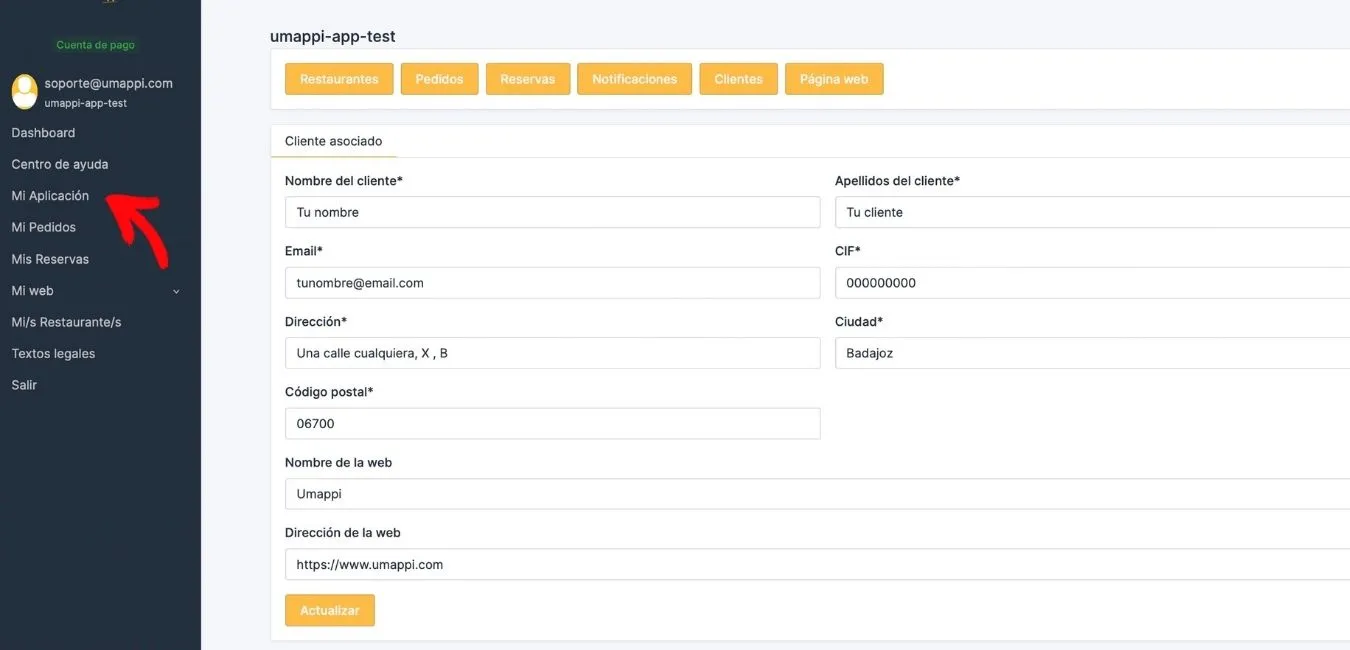
Task: Open Notificaciones button
Action: point(634,79)
